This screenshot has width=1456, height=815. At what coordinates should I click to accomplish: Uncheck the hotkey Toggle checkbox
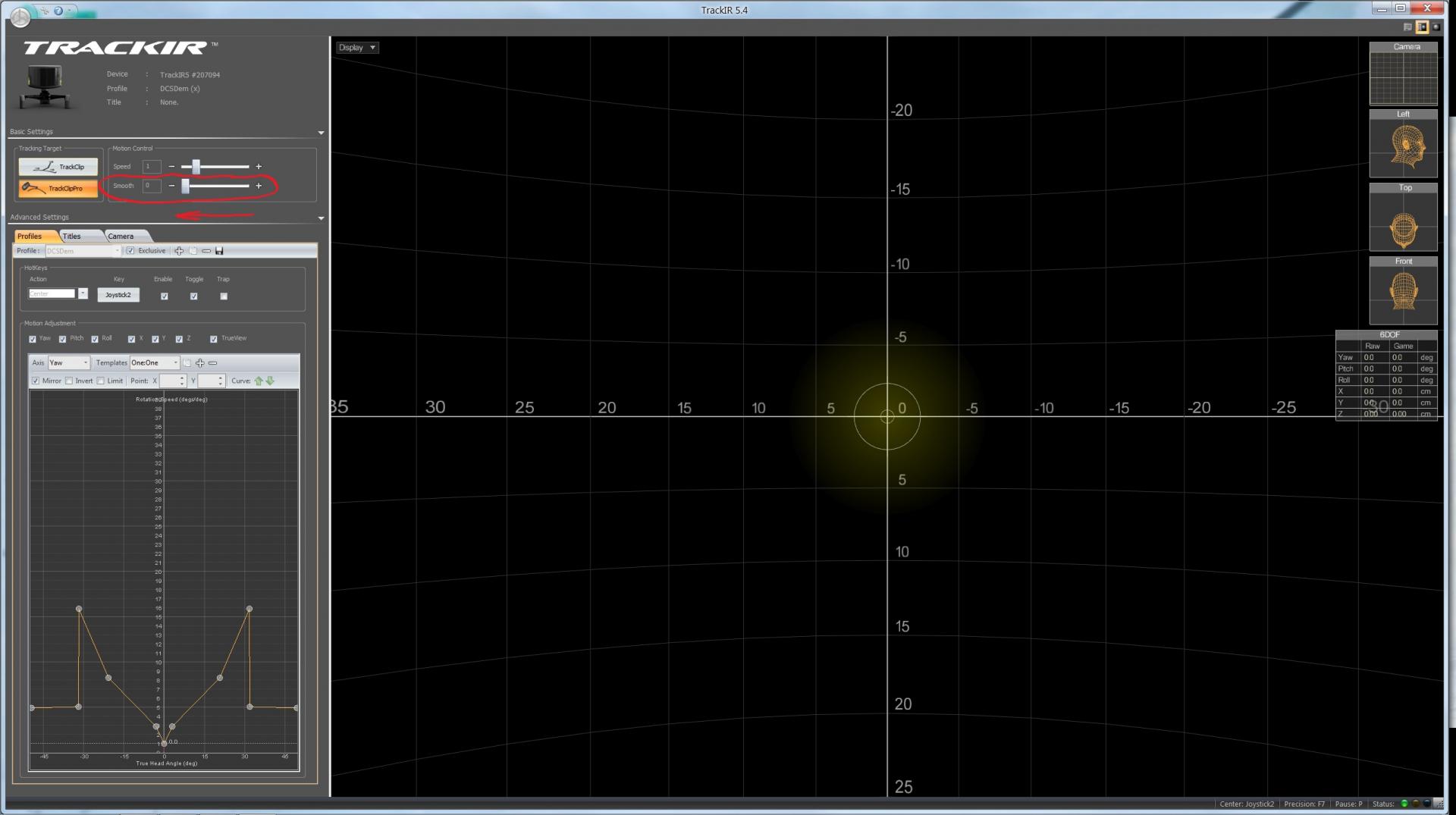pyautogui.click(x=193, y=296)
